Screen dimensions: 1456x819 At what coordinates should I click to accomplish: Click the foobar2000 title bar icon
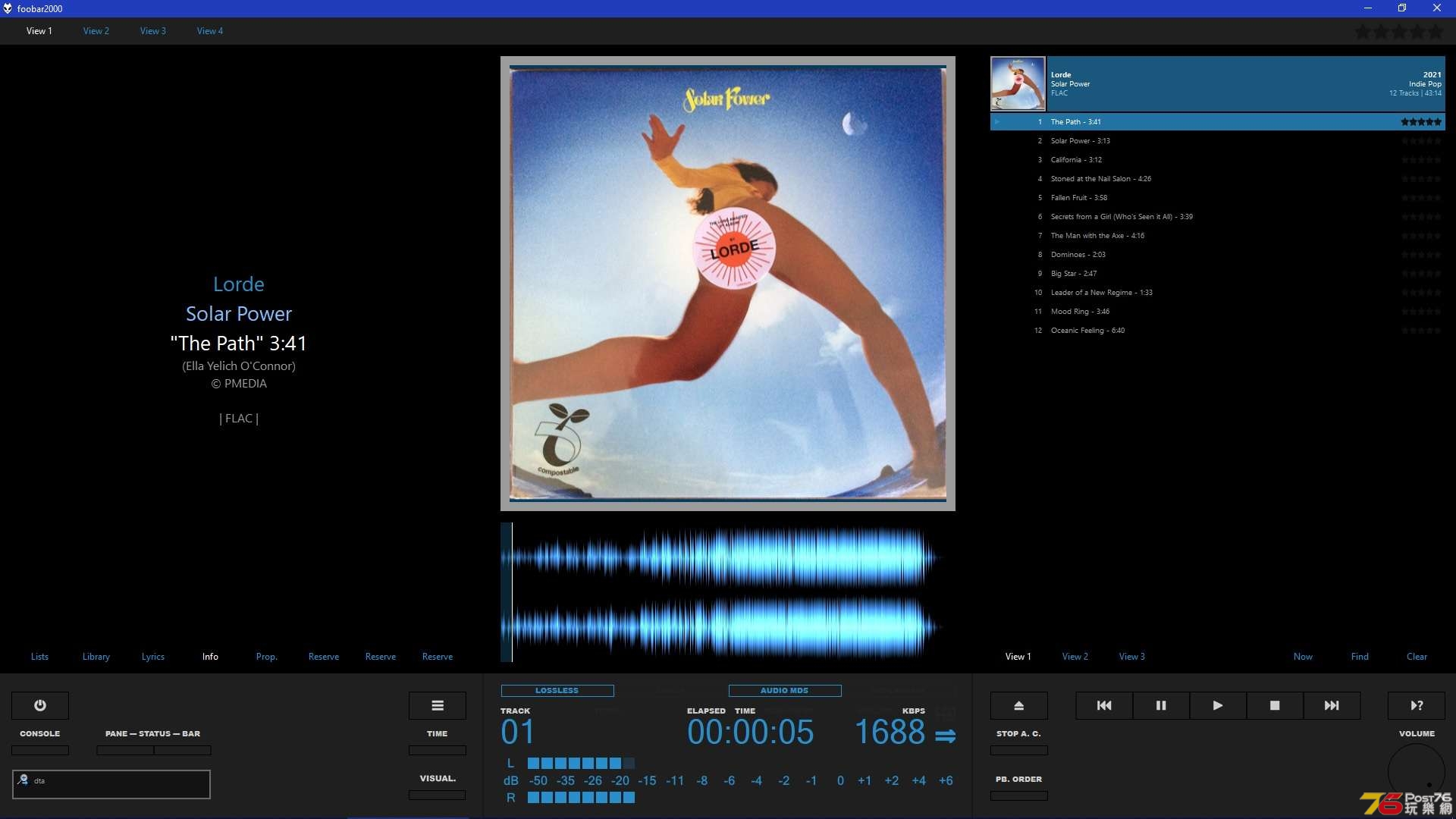coord(8,8)
